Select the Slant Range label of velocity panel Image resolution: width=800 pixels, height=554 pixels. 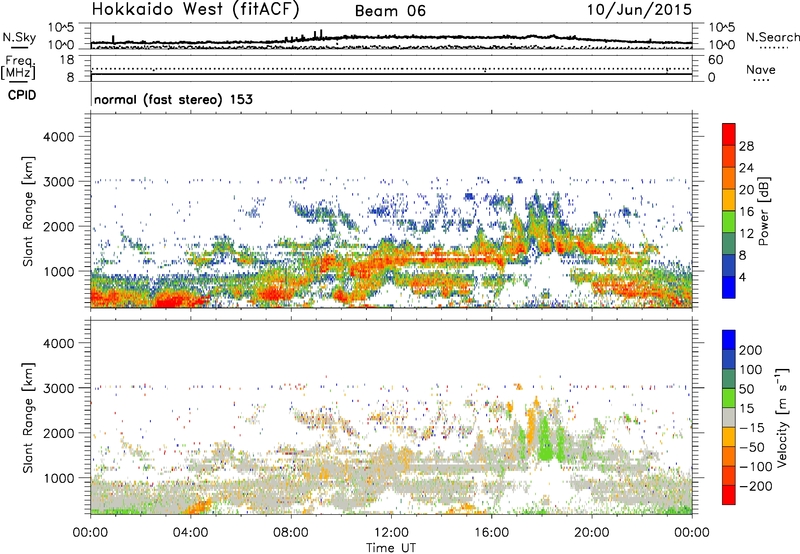point(27,418)
